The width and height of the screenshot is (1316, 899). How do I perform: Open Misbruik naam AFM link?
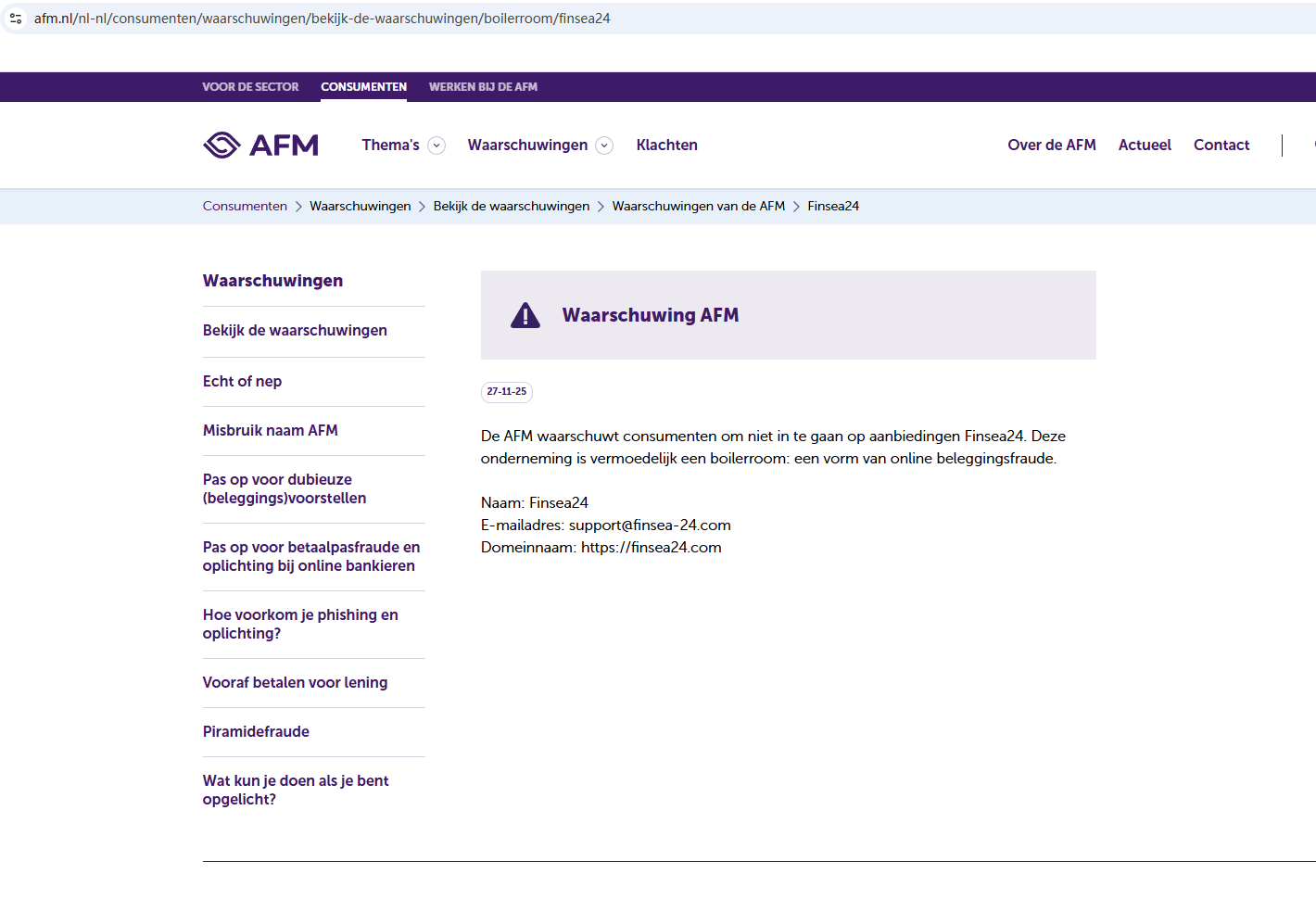[271, 431]
